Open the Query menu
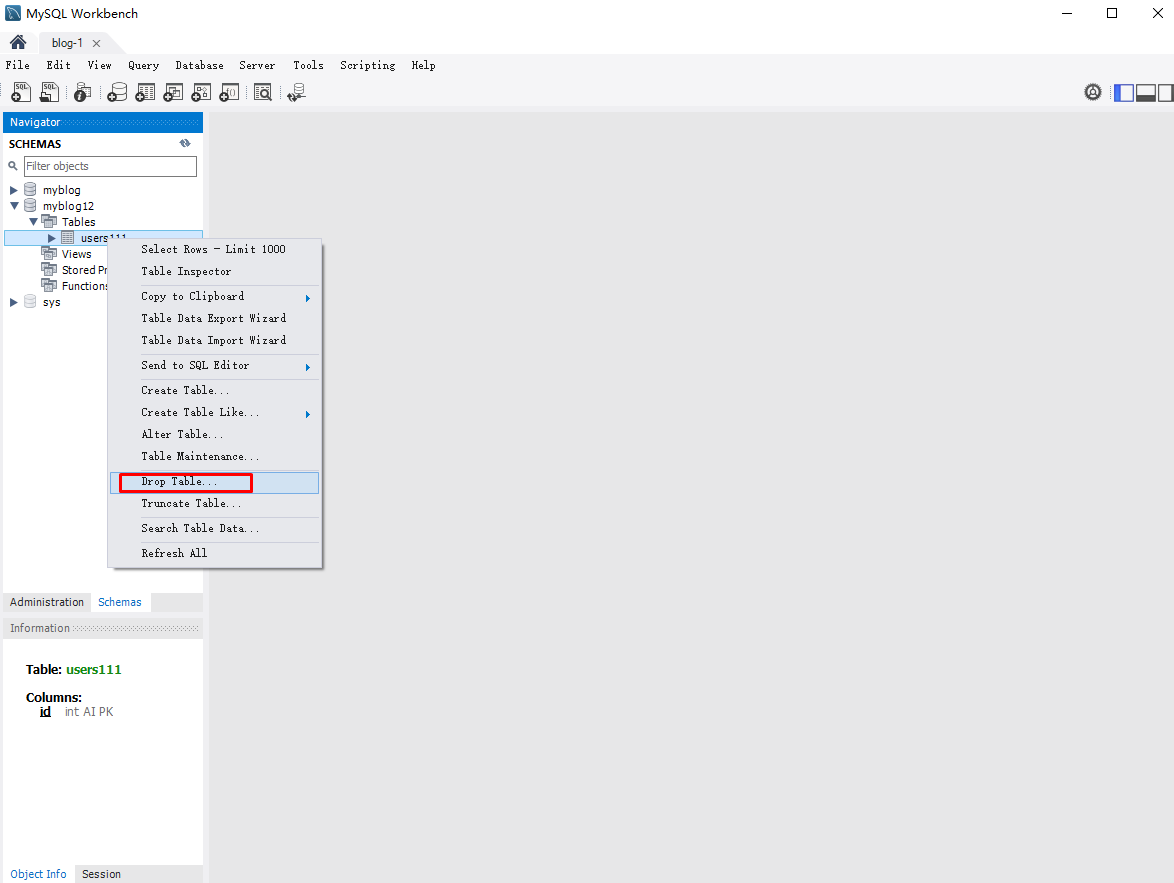The height and width of the screenshot is (883, 1174). click(144, 65)
